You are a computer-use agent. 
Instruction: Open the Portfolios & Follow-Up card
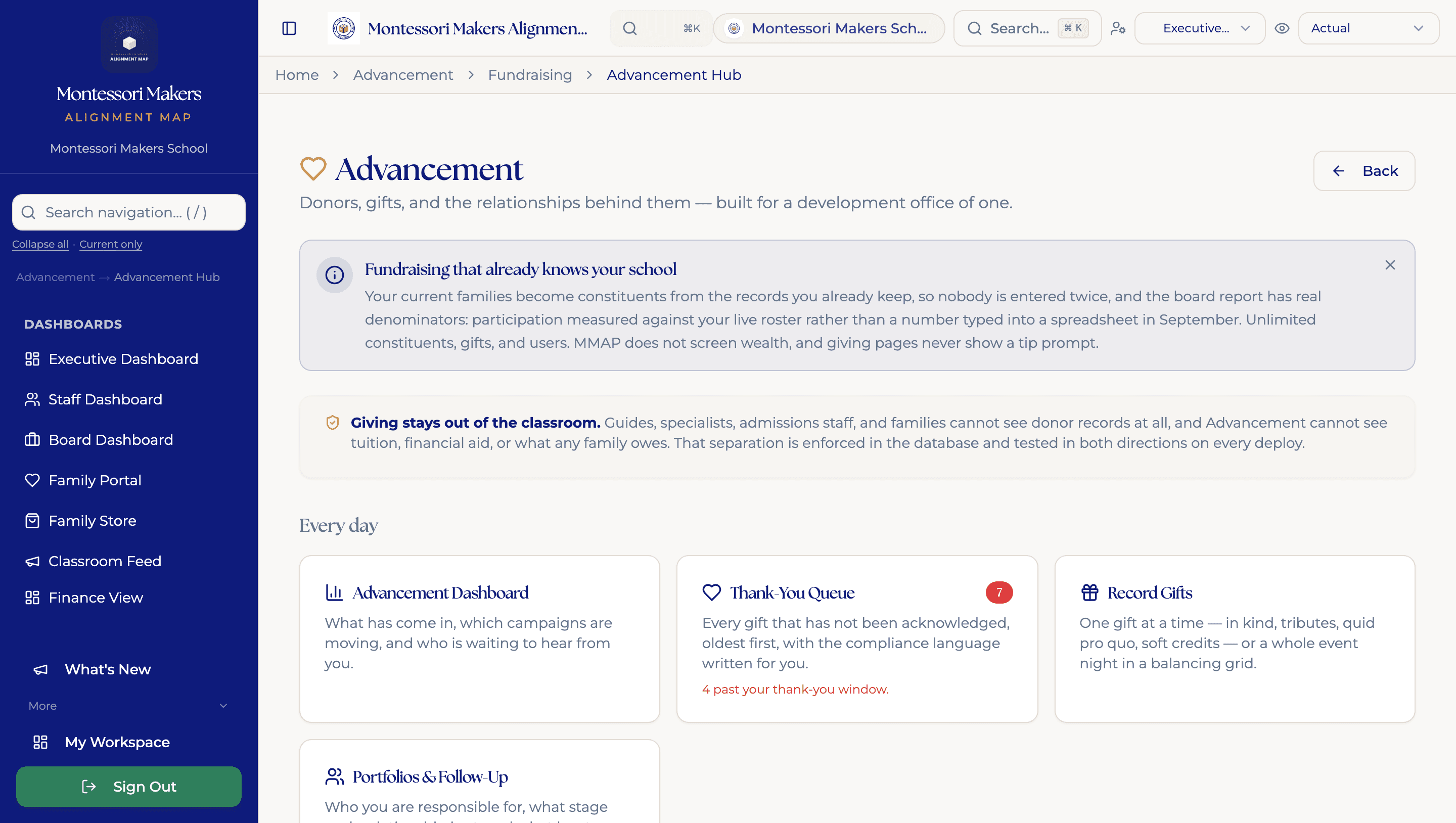479,781
